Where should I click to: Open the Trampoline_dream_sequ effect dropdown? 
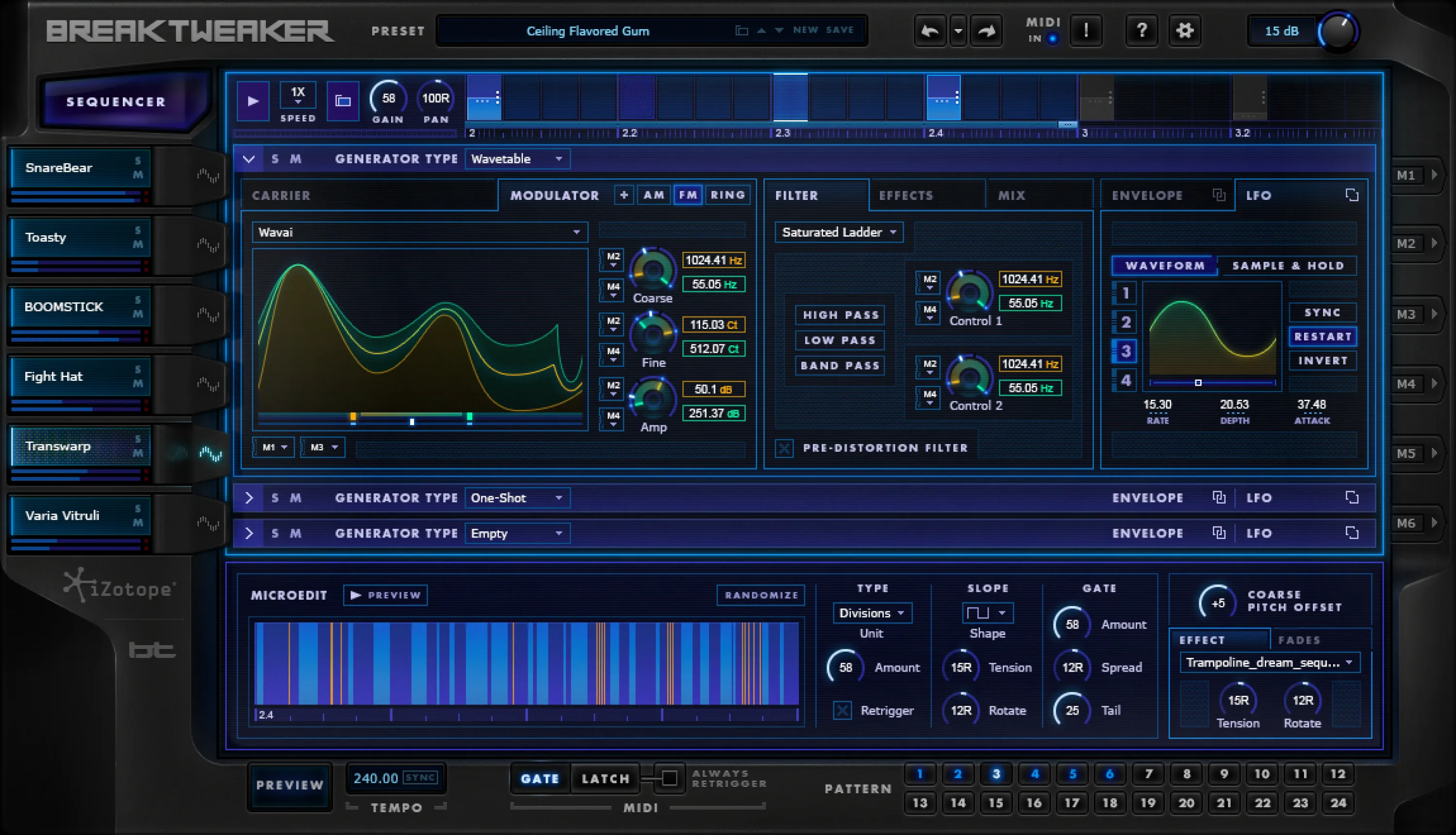pyautogui.click(x=1270, y=662)
